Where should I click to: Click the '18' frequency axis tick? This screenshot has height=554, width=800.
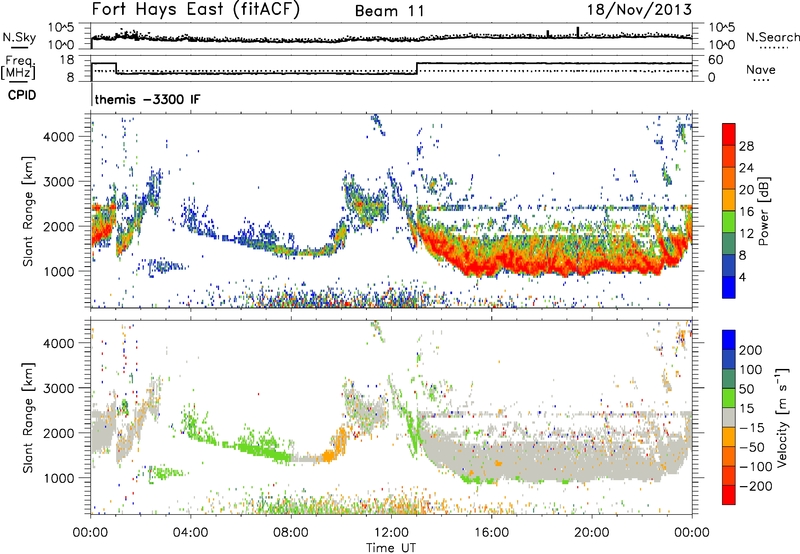point(67,60)
